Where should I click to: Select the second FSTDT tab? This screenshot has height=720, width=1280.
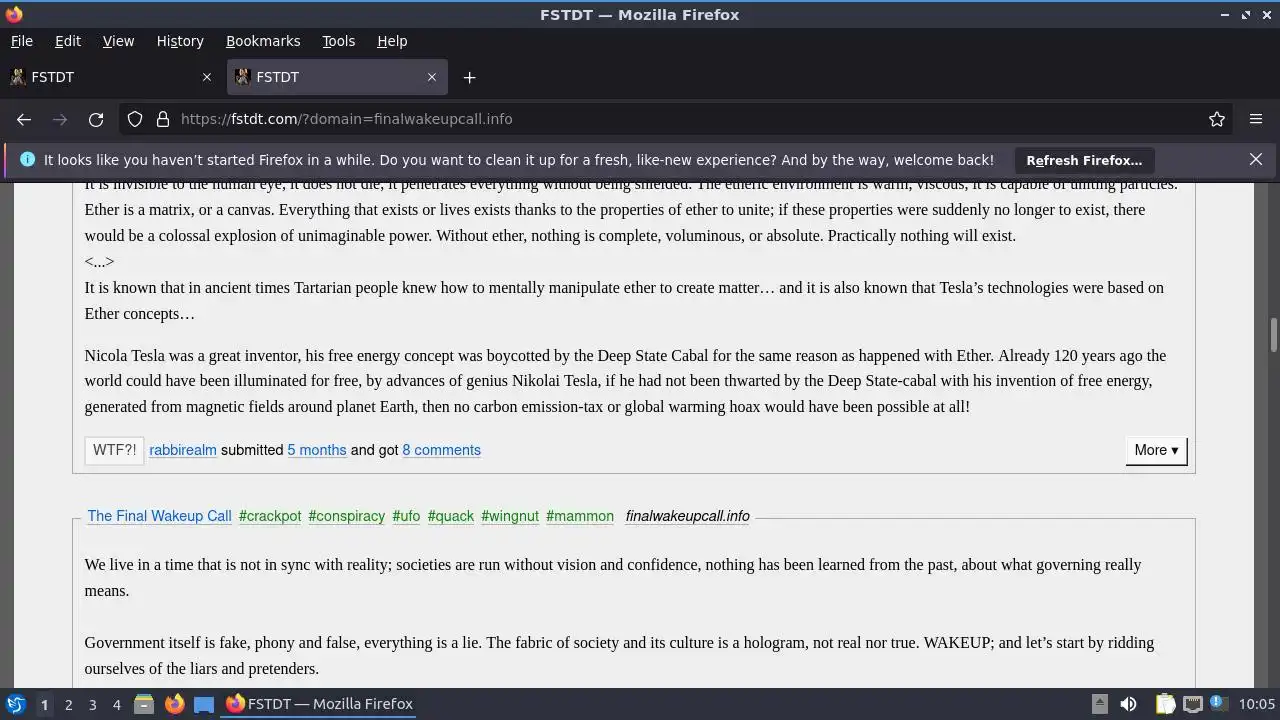(x=335, y=77)
